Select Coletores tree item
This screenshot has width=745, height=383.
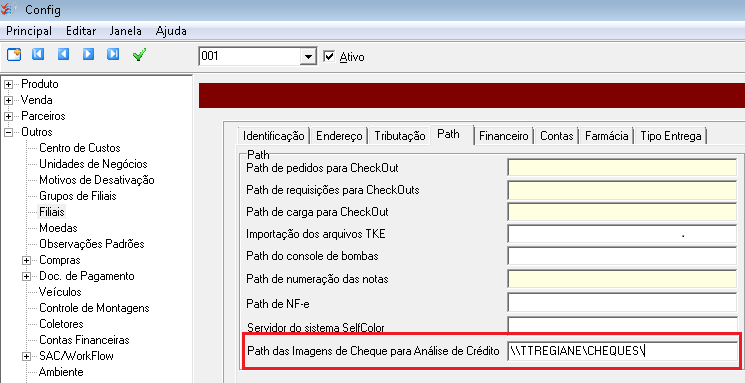pyautogui.click(x=61, y=324)
